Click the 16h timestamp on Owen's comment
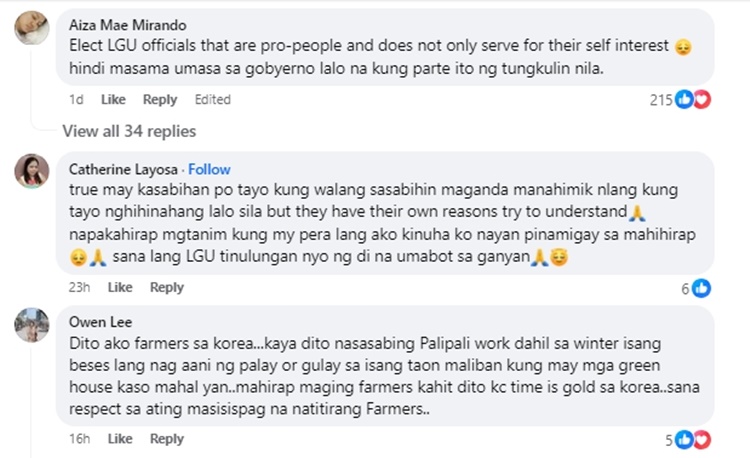This screenshot has width=750, height=458. tap(80, 439)
